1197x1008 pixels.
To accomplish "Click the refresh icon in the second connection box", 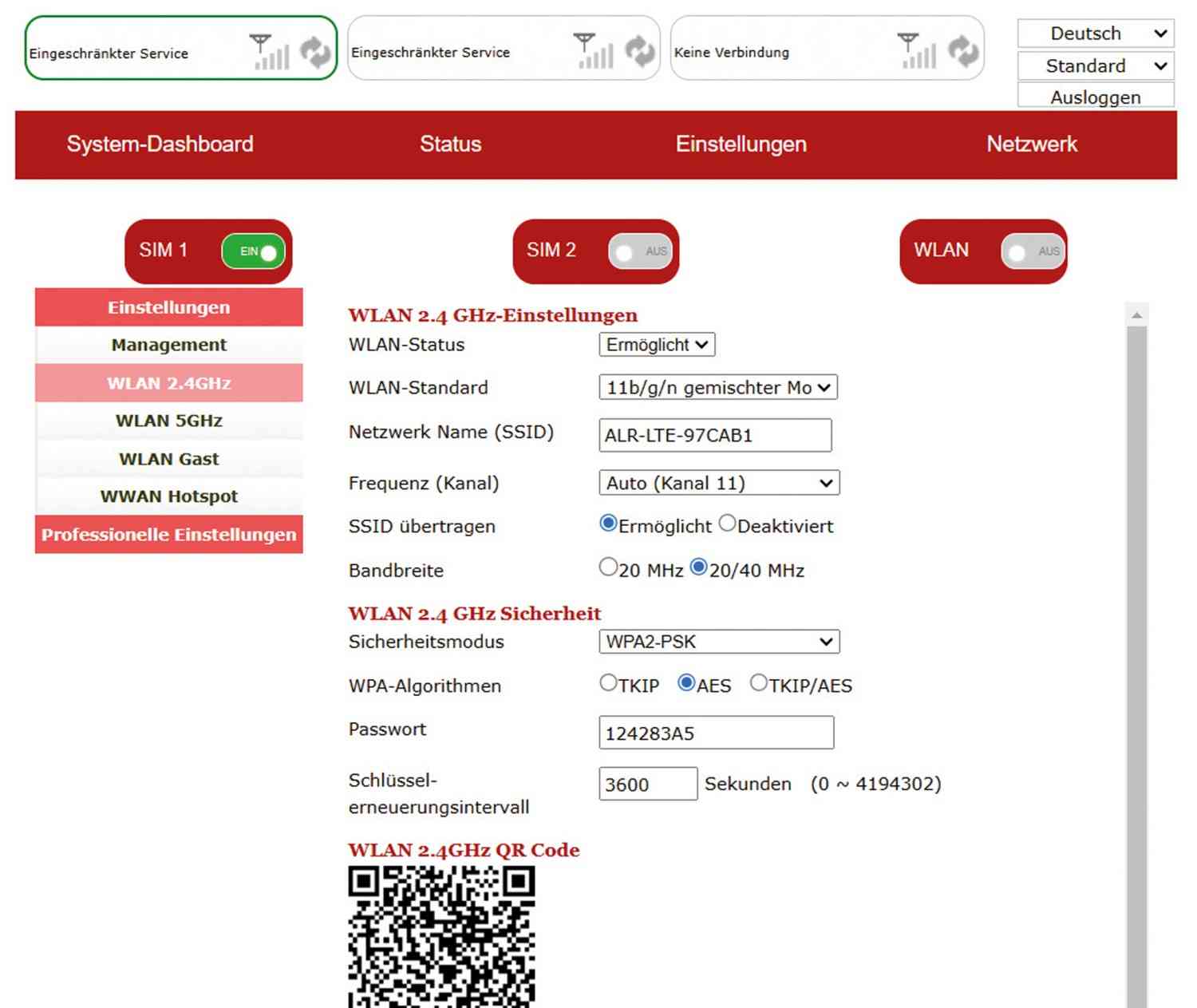I will click(640, 51).
